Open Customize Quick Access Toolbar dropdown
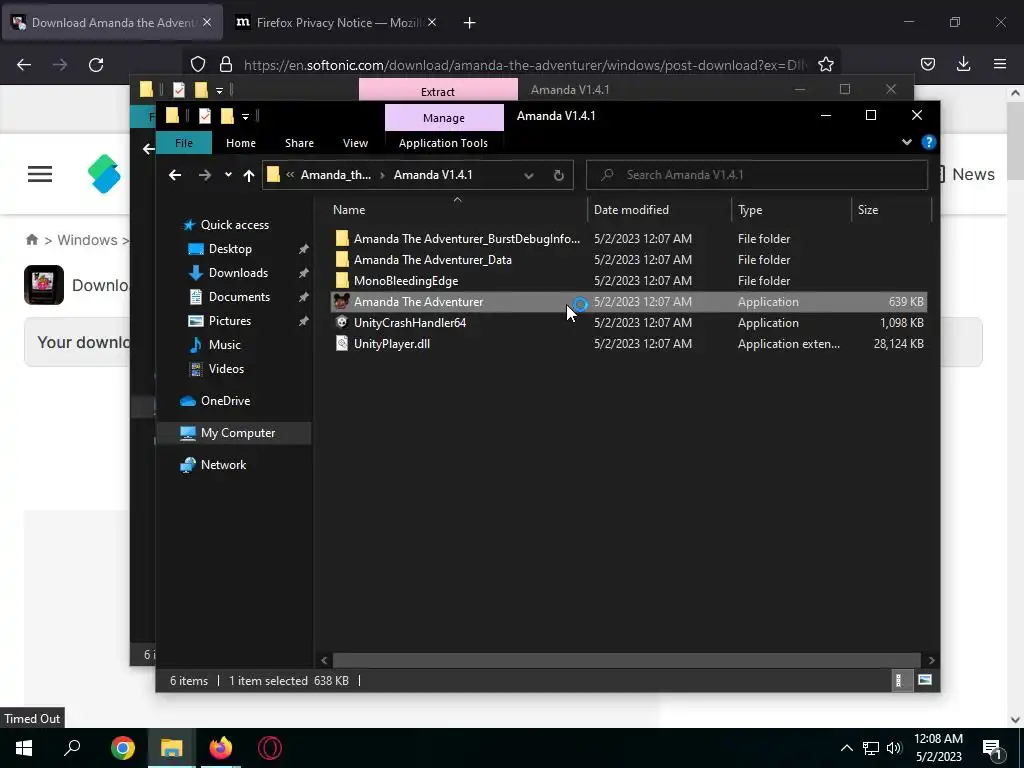The height and width of the screenshot is (768, 1024). click(x=246, y=117)
